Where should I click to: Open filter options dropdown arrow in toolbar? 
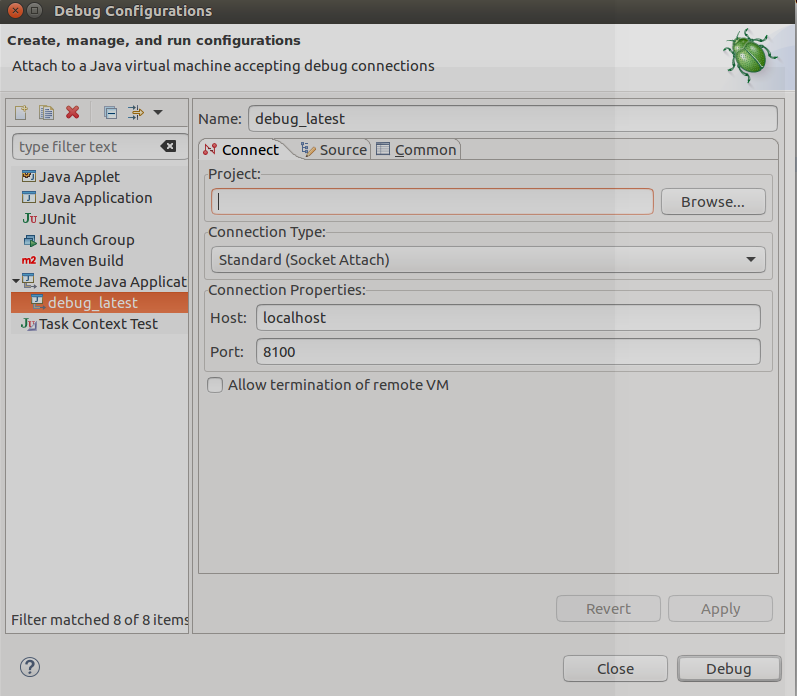coord(158,112)
